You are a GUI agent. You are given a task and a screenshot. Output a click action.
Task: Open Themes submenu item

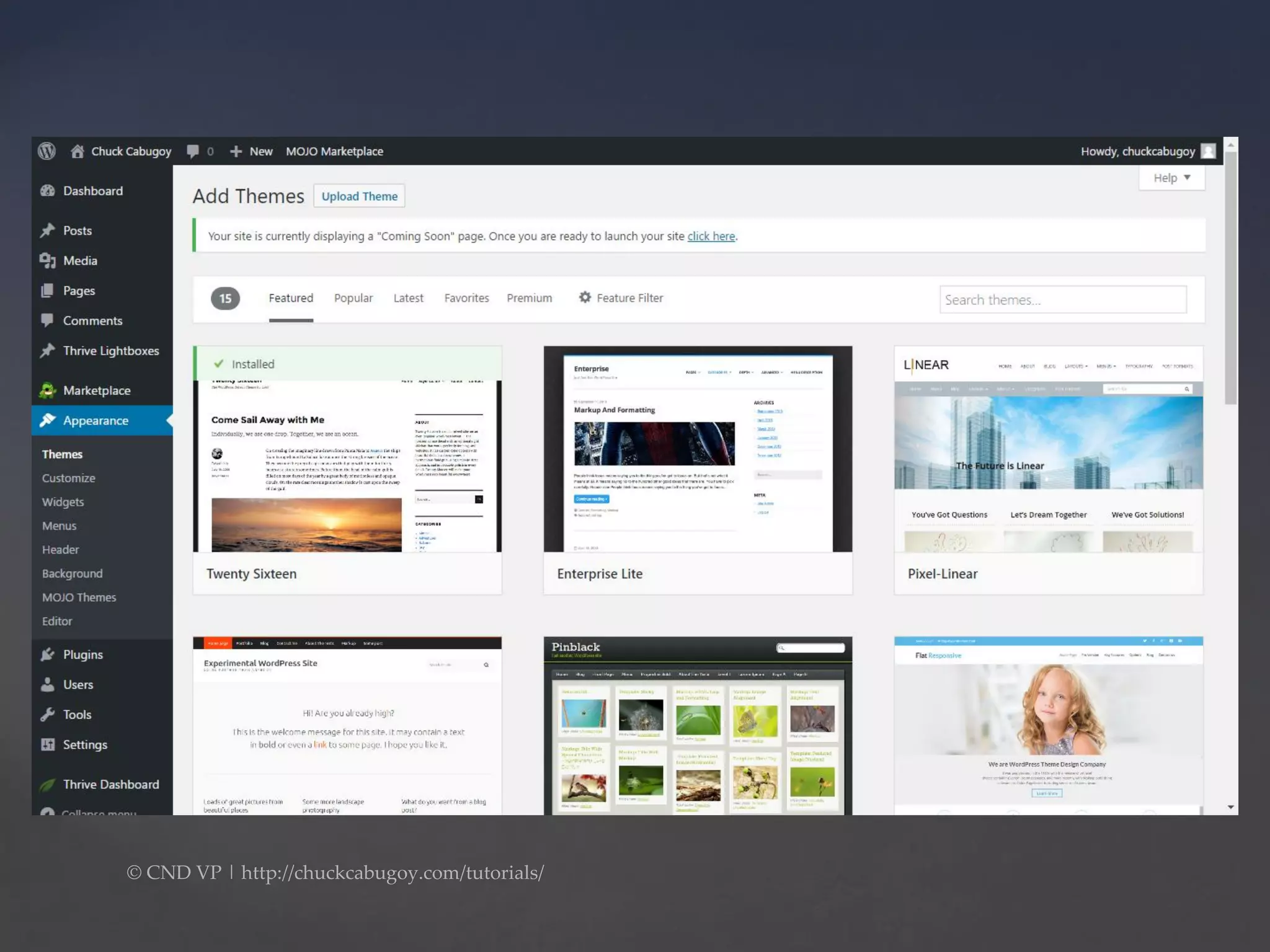pyautogui.click(x=62, y=454)
